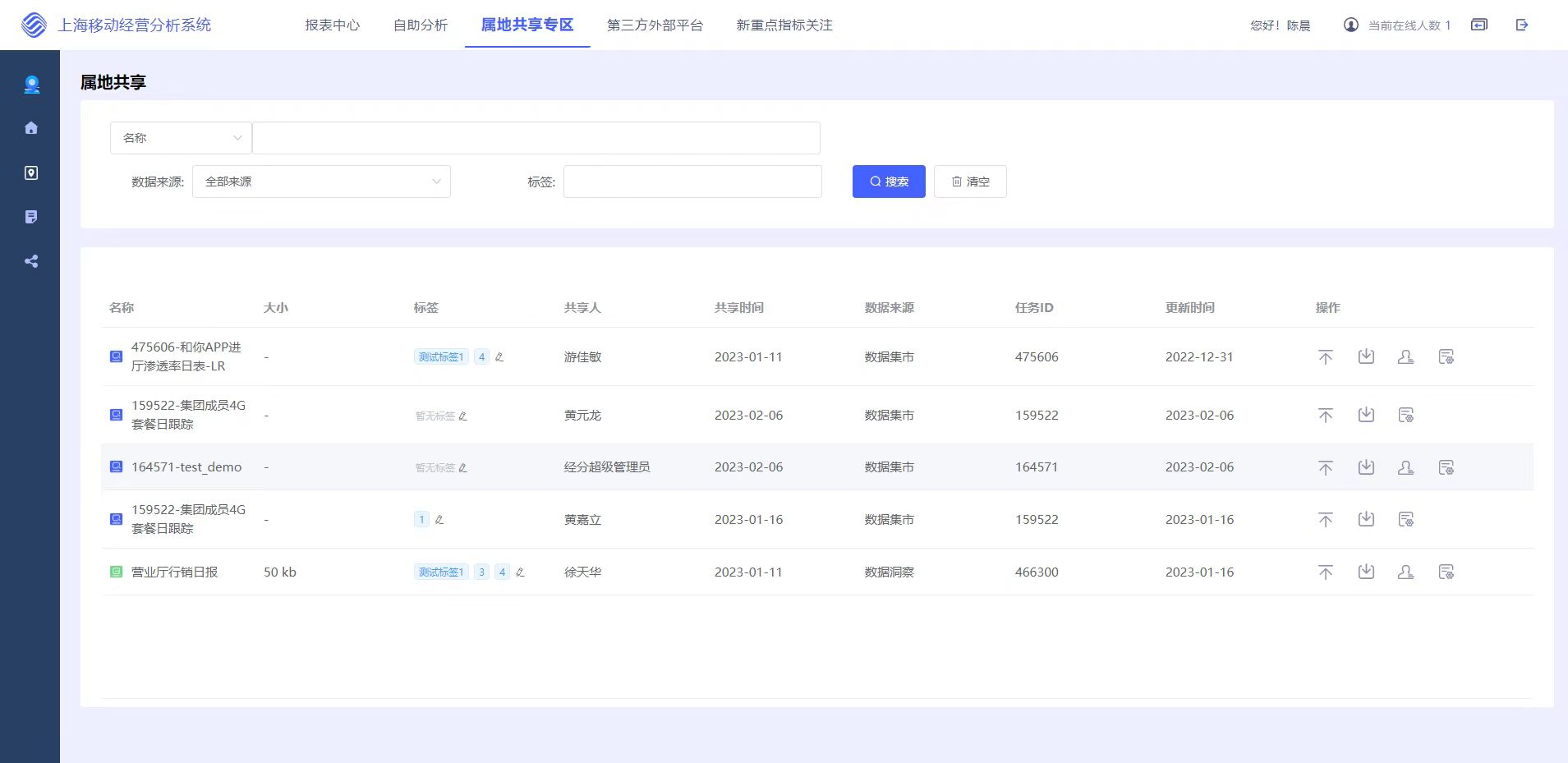Edit tags of 营业厅行销日报 row
Image resolution: width=1568 pixels, height=763 pixels.
[520, 572]
